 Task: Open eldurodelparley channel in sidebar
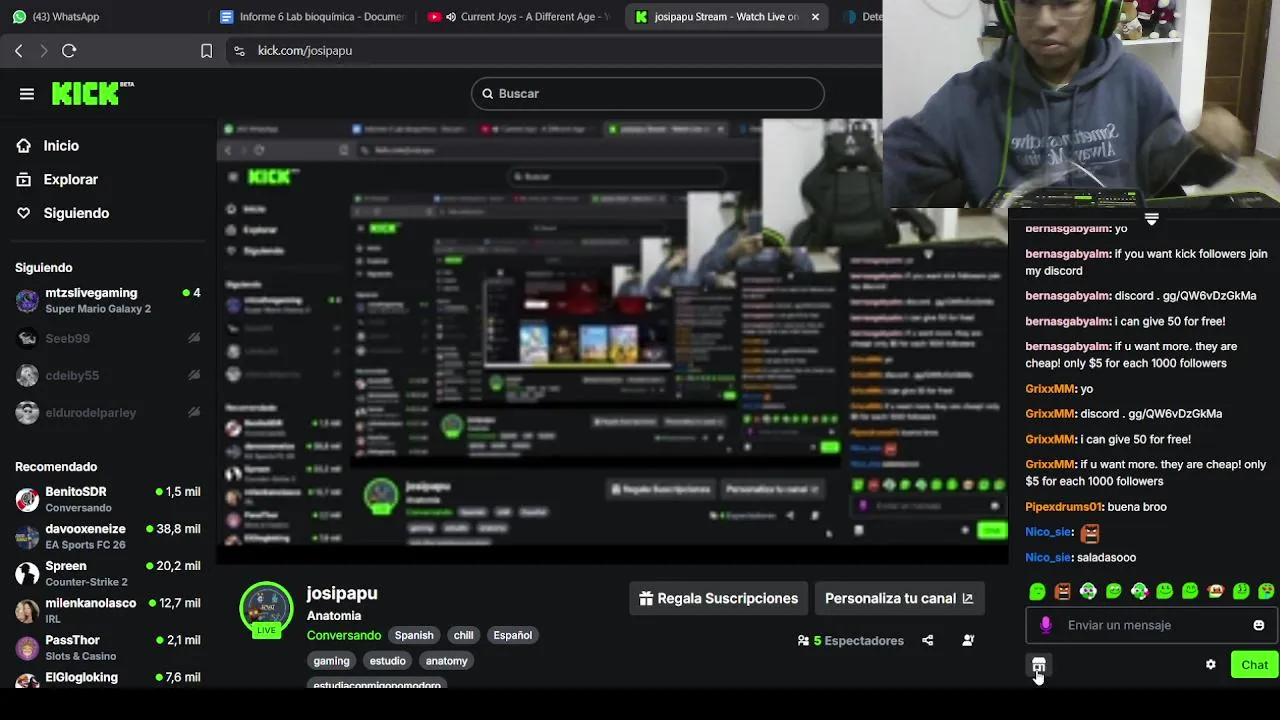108,412
